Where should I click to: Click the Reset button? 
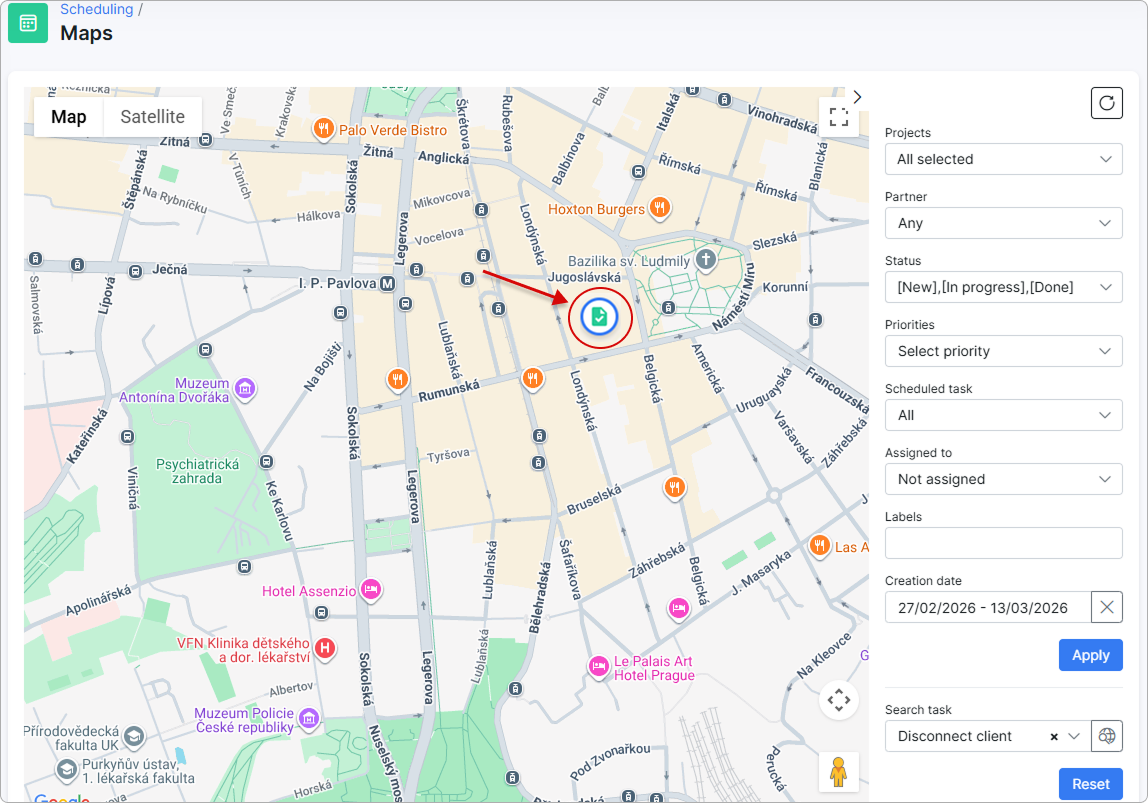(1090, 784)
